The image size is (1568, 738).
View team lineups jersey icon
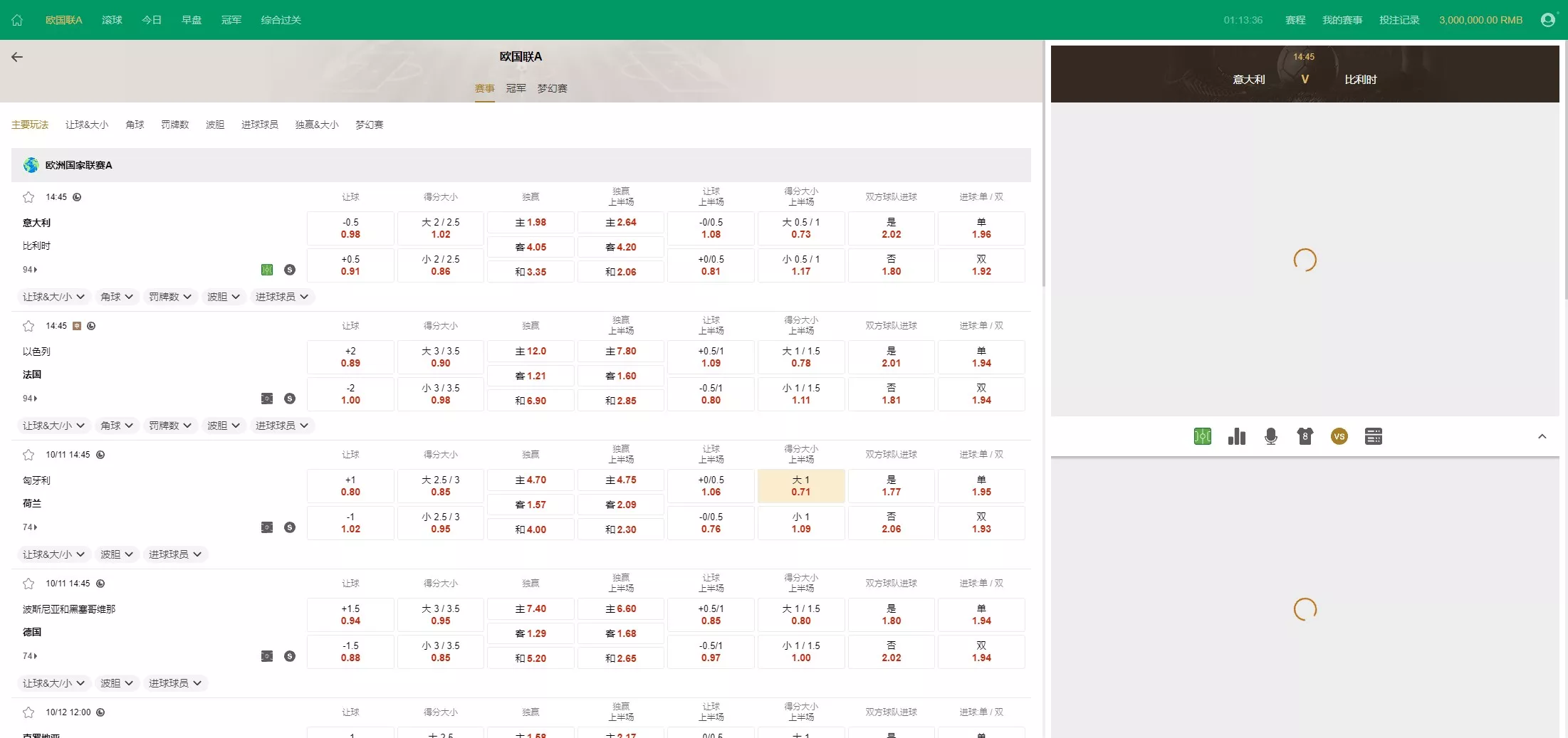[x=1305, y=436]
